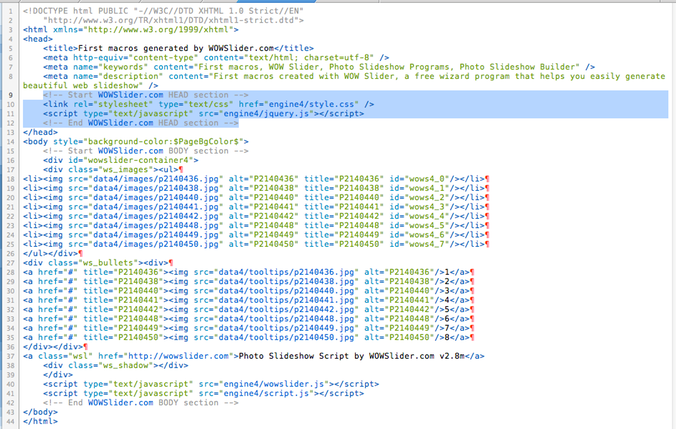This screenshot has height=429, width=676.
Task: Click the image line with id wows4_7
Action: [x=256, y=244]
